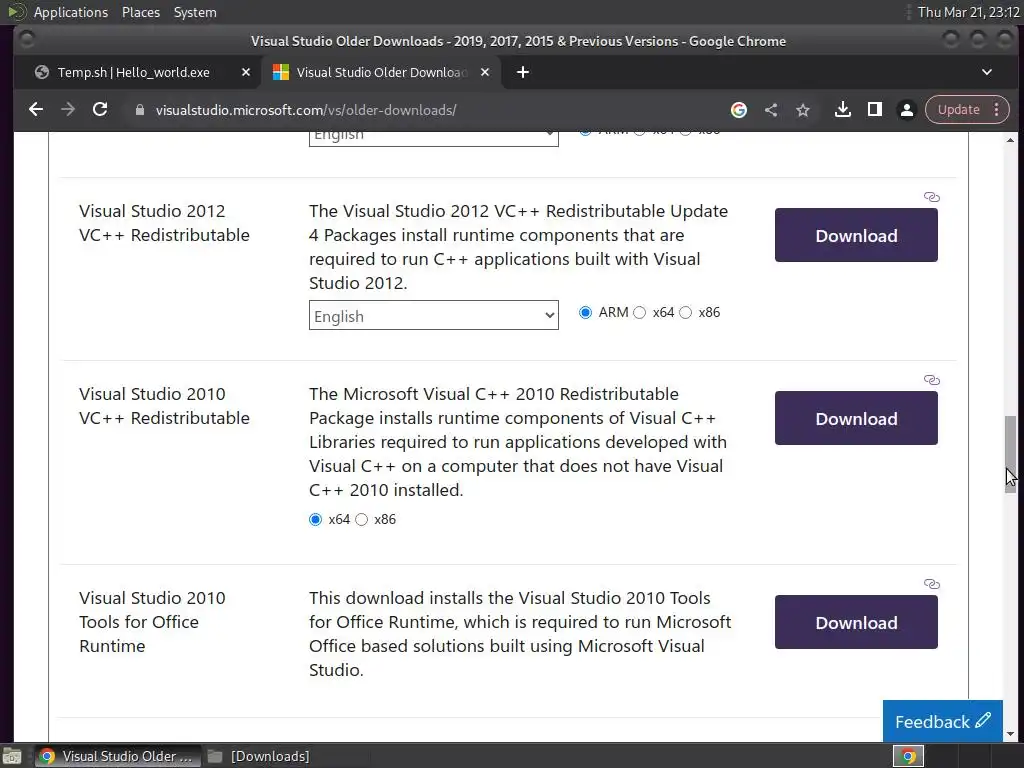
Task: Select x86 for Visual Studio 2012 Redistributable
Action: click(x=685, y=313)
